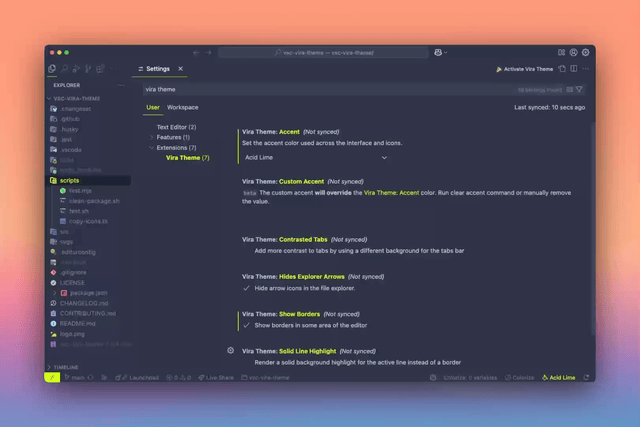Open the Source Control branch icon
The width and height of the screenshot is (640, 427).
(88, 69)
